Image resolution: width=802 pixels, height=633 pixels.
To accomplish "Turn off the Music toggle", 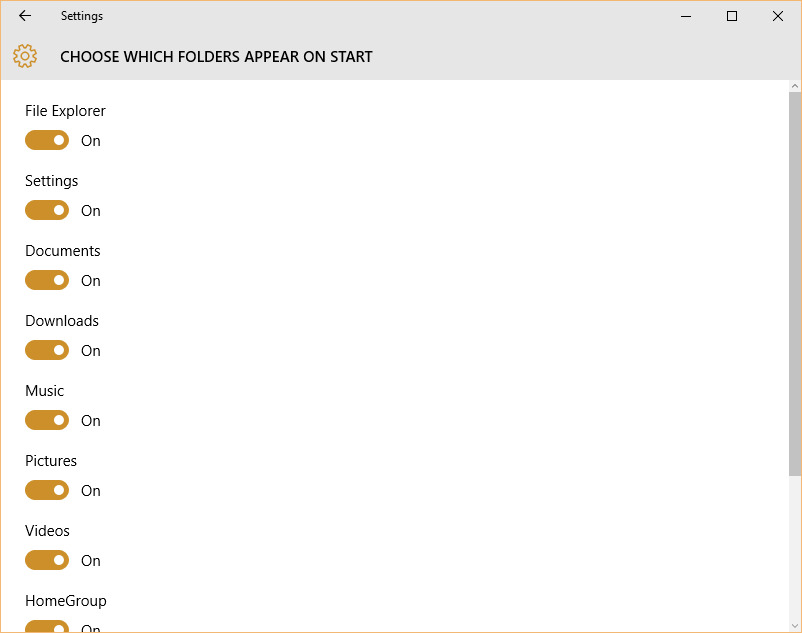I will [x=47, y=421].
